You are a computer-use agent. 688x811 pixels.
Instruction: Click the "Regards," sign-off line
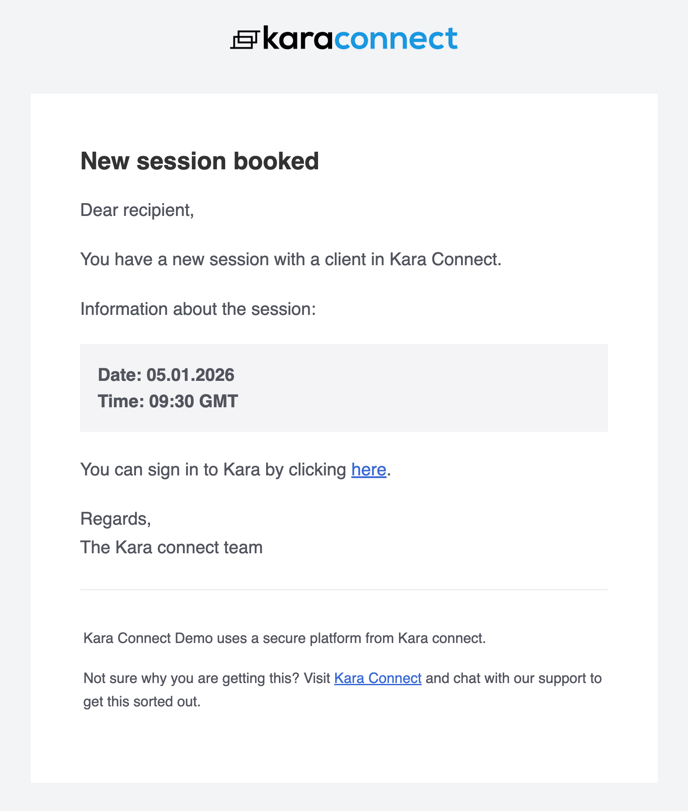click(x=115, y=519)
